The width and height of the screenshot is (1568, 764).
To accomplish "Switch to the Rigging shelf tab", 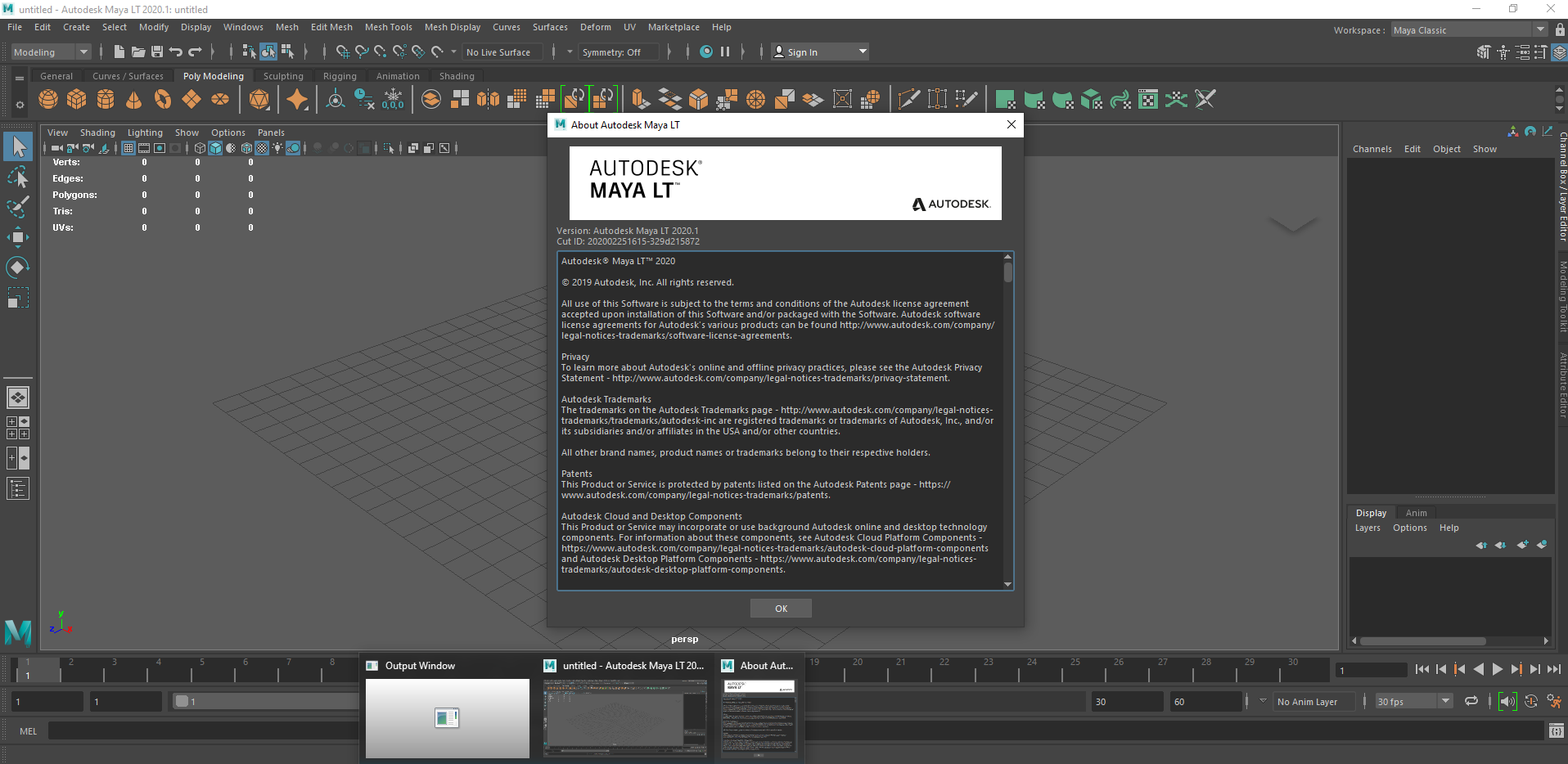I will [340, 76].
